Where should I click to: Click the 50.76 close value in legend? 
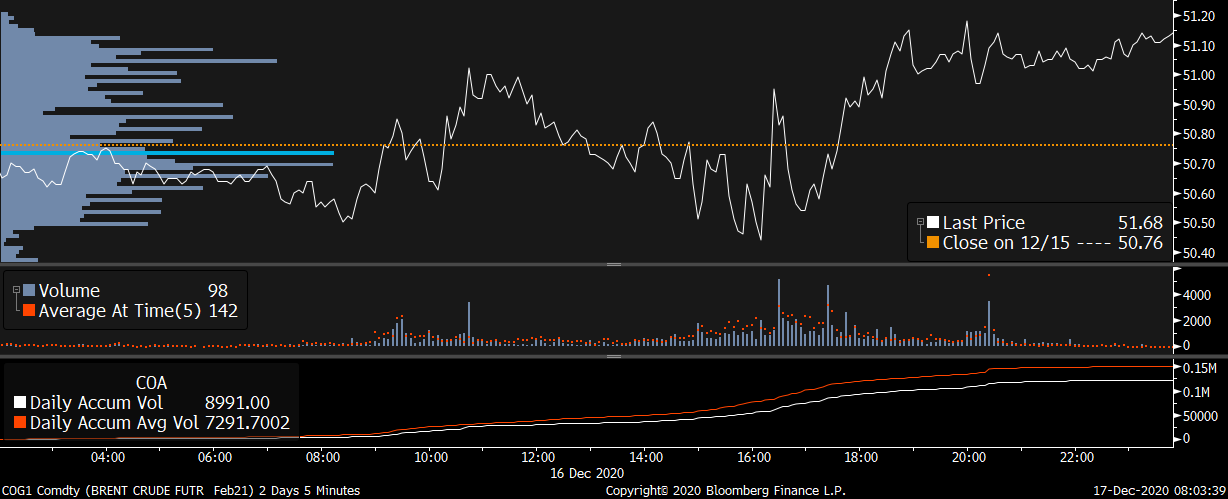1139,243
